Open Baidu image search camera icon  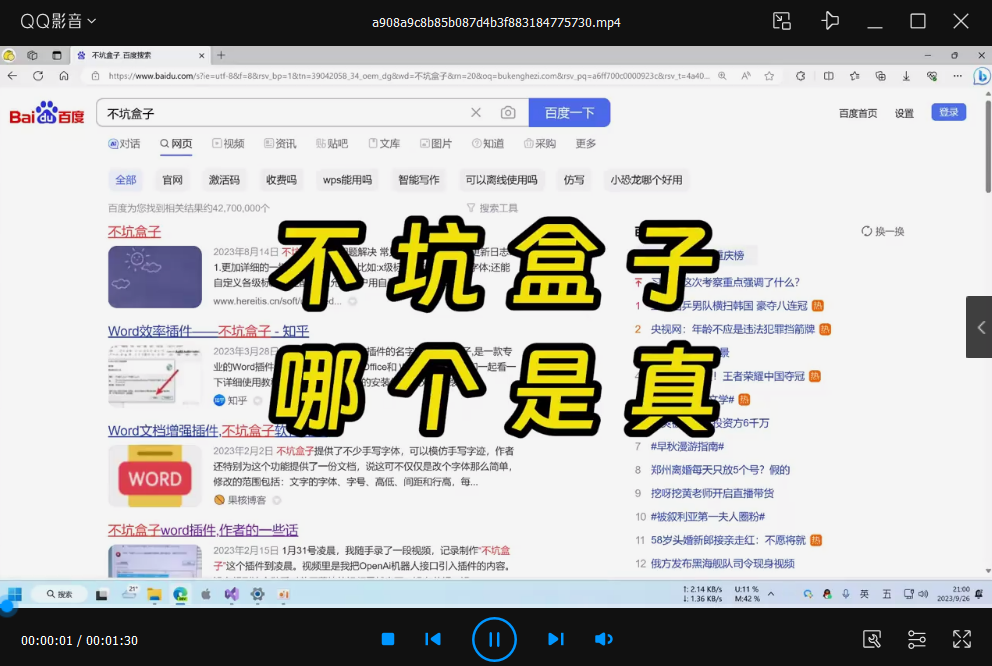coord(507,113)
